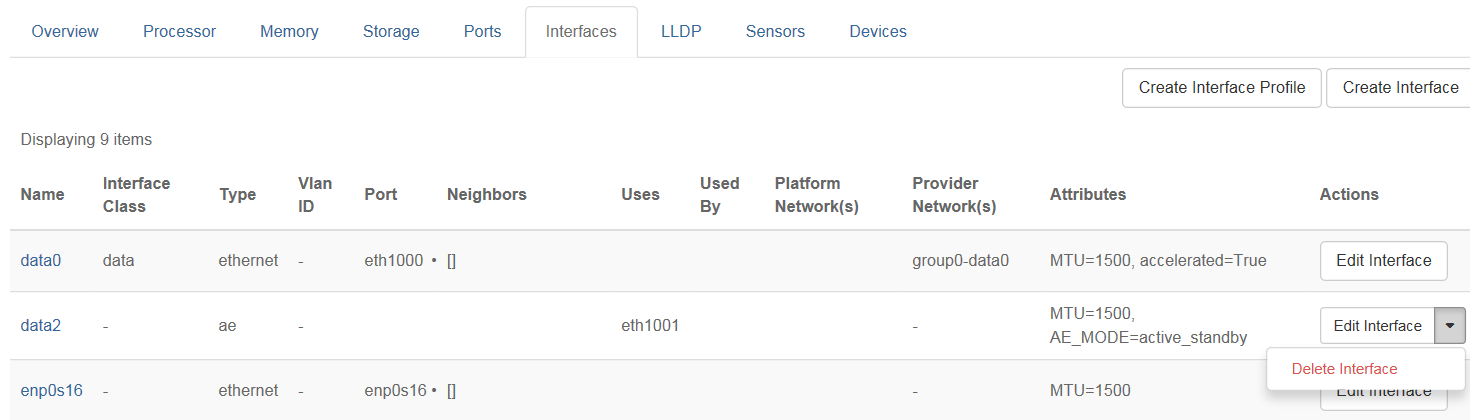Click Create Interface Profile button

[1221, 88]
